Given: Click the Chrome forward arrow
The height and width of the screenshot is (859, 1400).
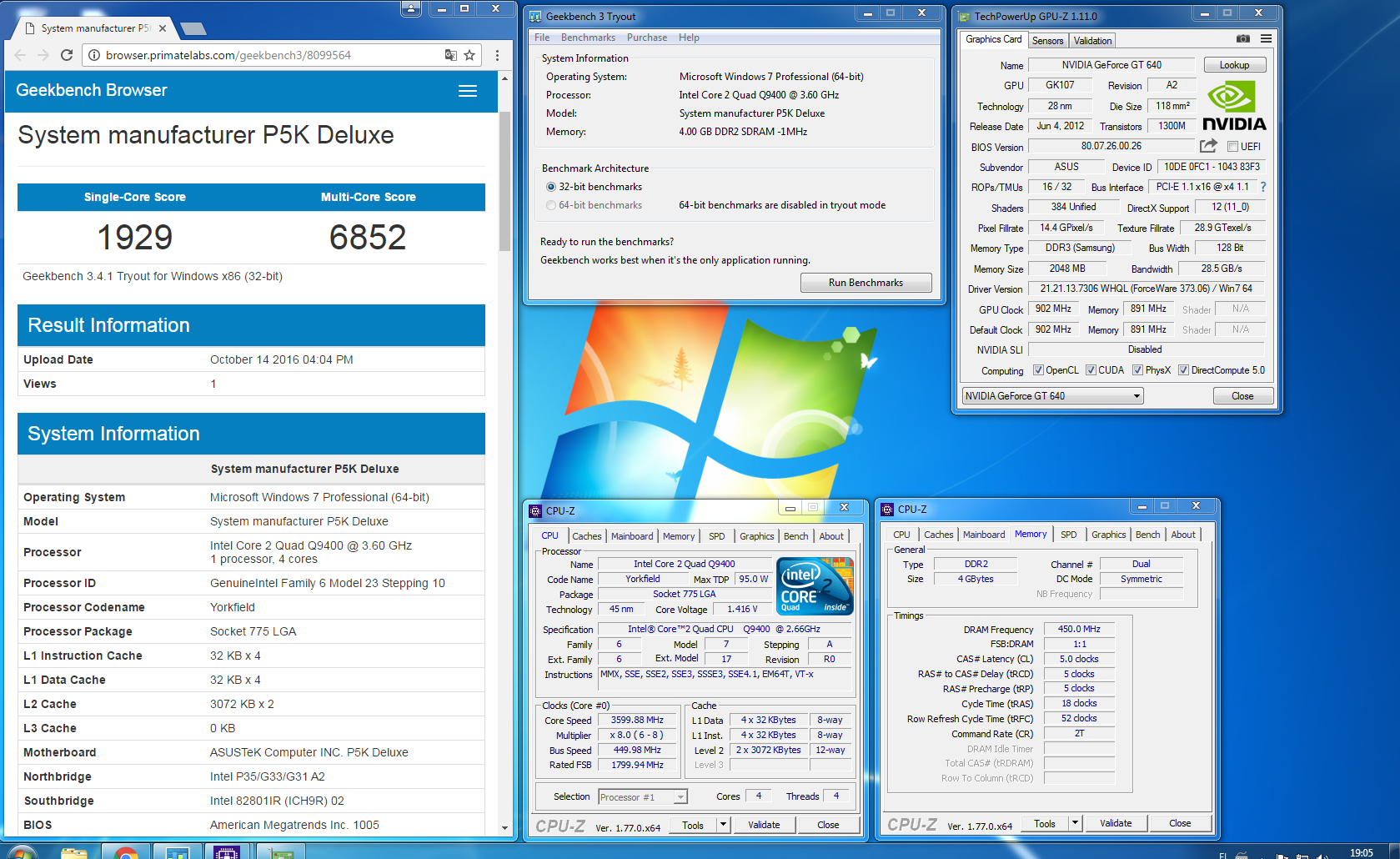Looking at the screenshot, I should click(x=43, y=55).
